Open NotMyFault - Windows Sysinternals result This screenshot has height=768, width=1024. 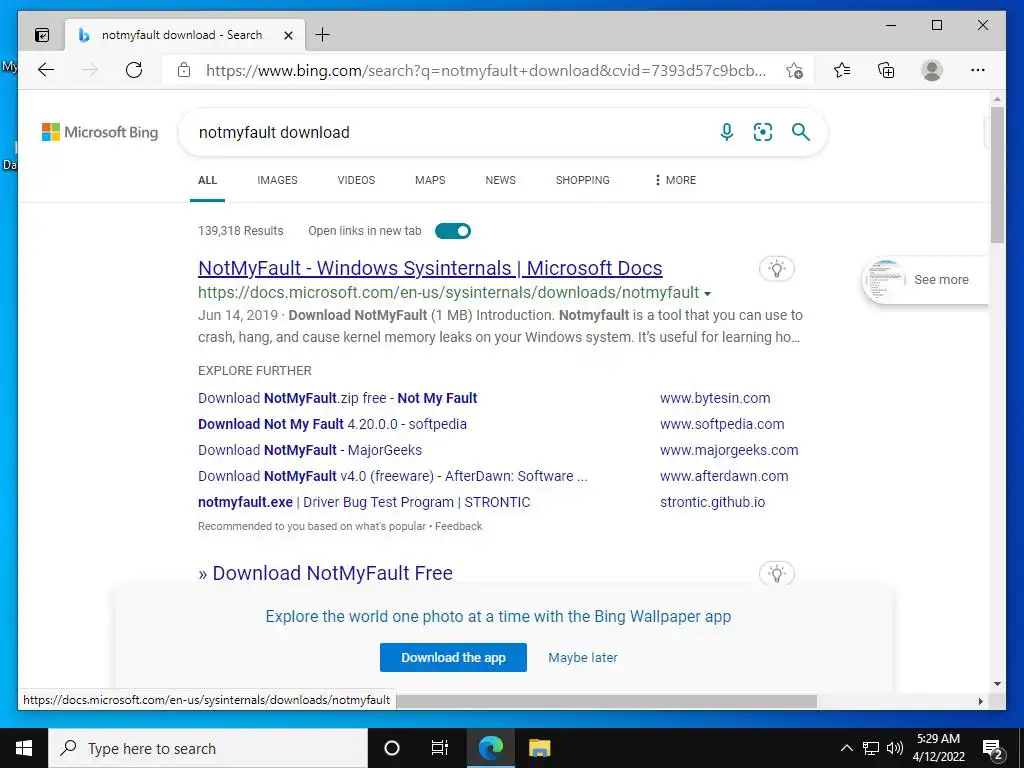tap(430, 268)
